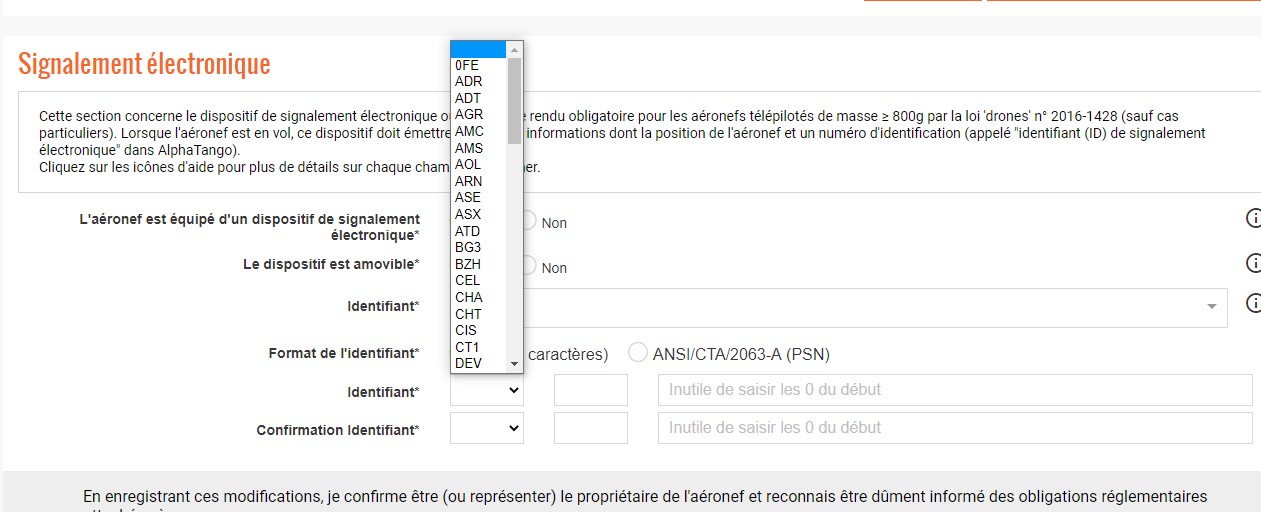Open help icon for removable device row
The height and width of the screenshot is (512, 1261).
1253,263
